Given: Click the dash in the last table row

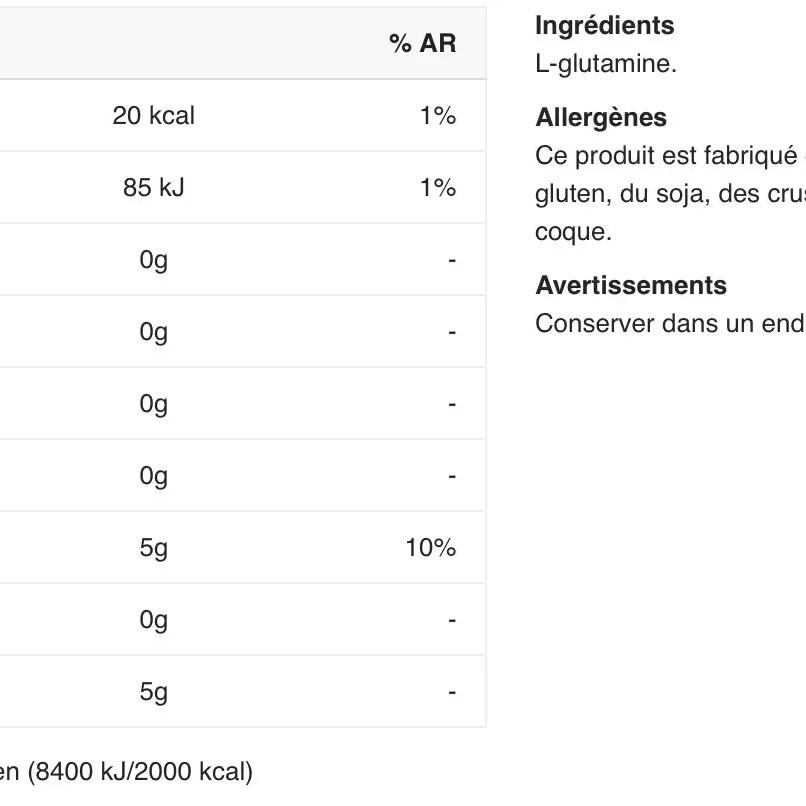Looking at the screenshot, I should (x=452, y=692).
